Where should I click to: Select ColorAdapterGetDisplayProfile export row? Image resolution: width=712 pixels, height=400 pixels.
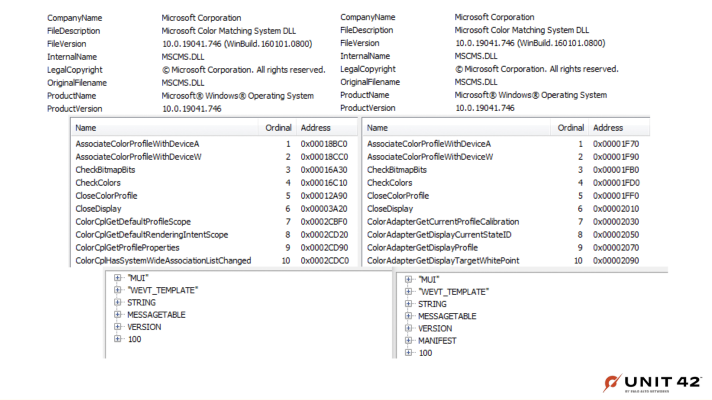tap(506, 247)
